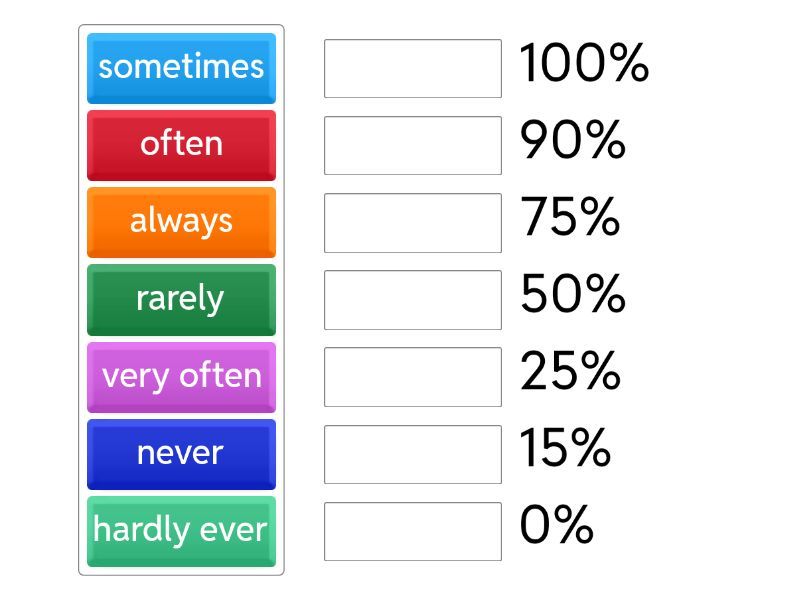
Task: Click the red 'often' tile
Action: pyautogui.click(x=181, y=145)
